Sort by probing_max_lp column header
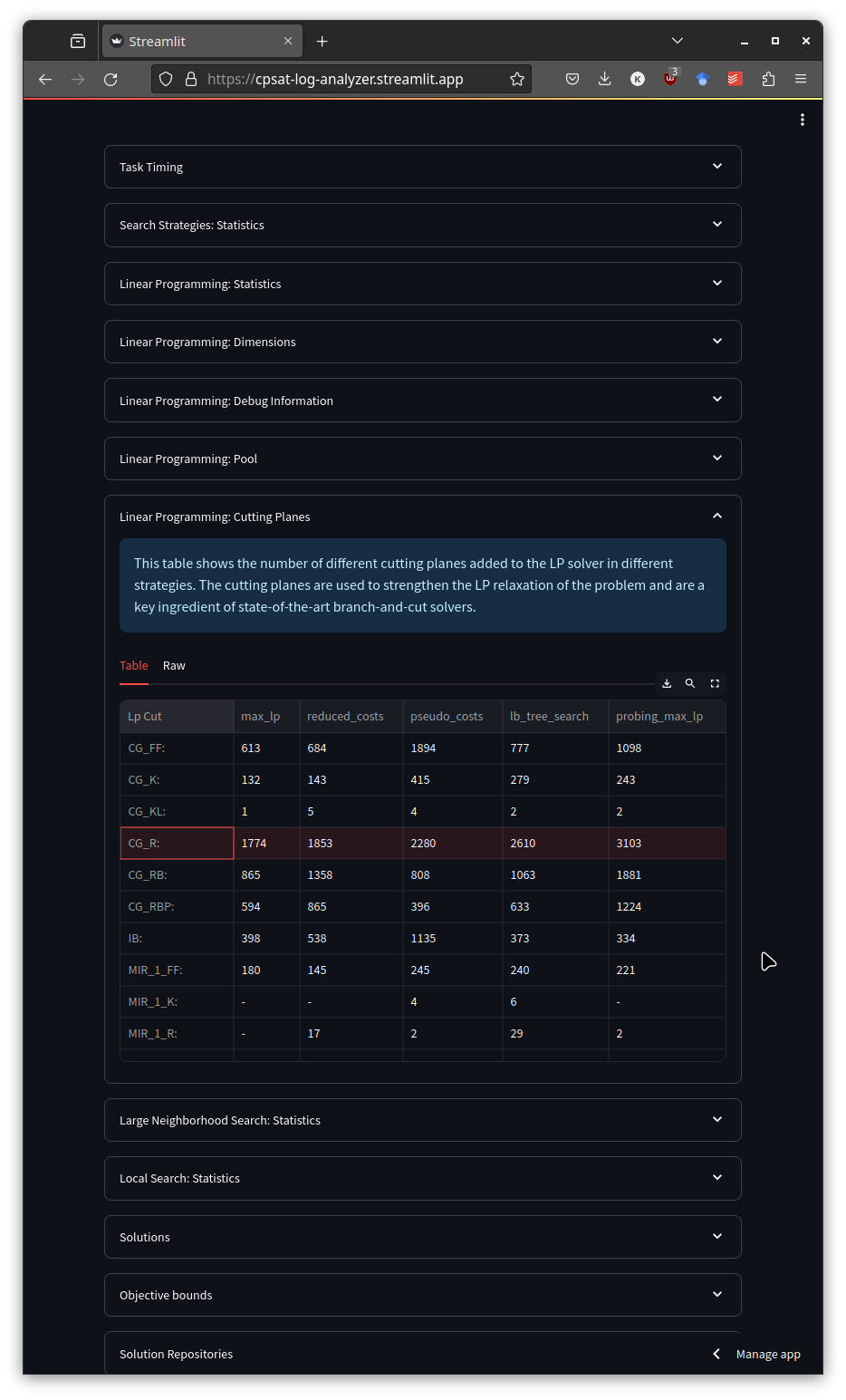 point(667,716)
